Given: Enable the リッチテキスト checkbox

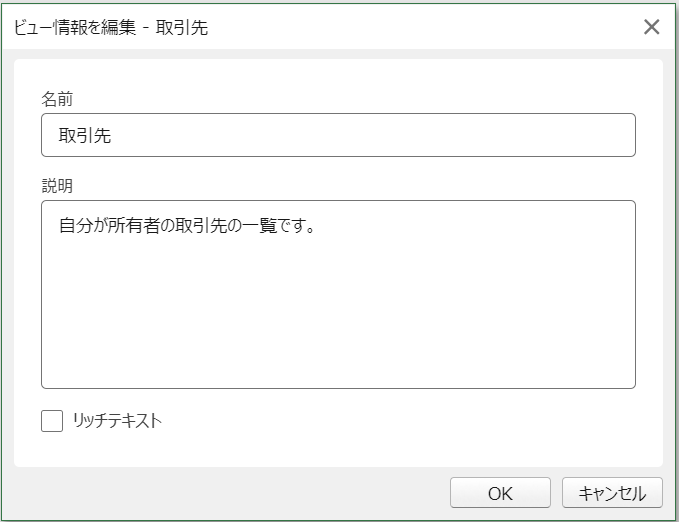Looking at the screenshot, I should 52,421.
